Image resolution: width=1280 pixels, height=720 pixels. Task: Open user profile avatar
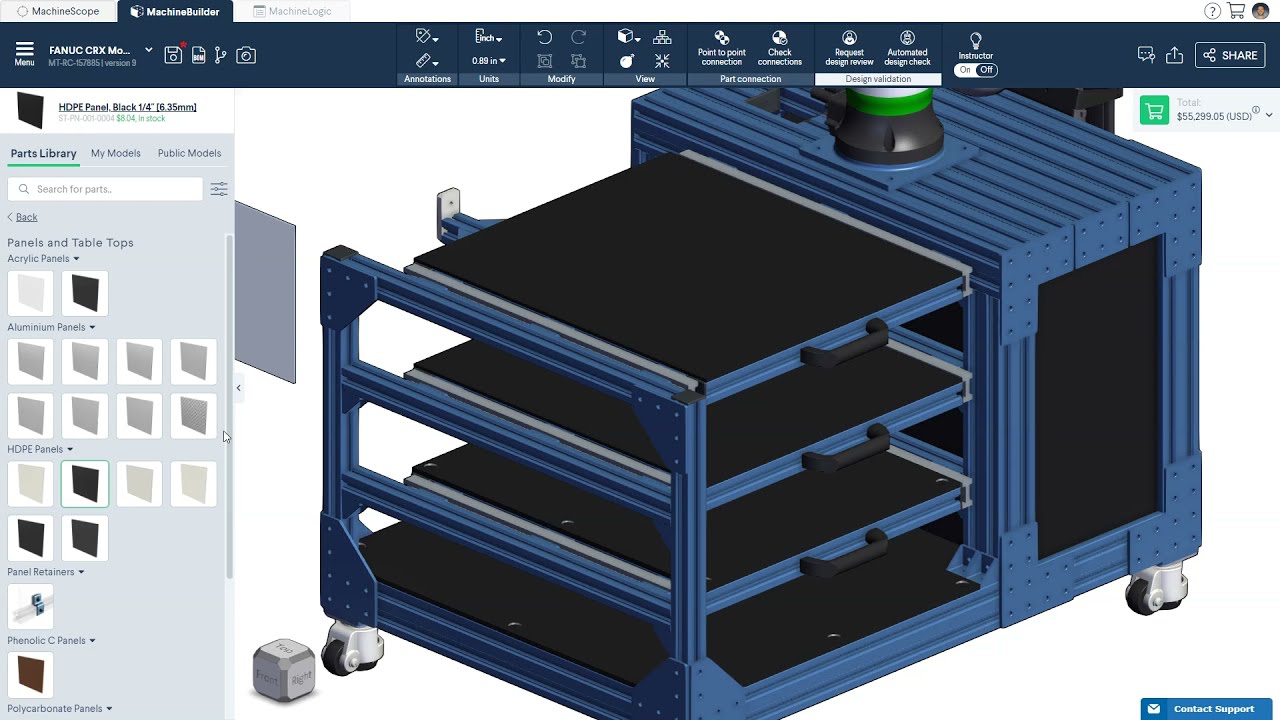pos(1260,11)
